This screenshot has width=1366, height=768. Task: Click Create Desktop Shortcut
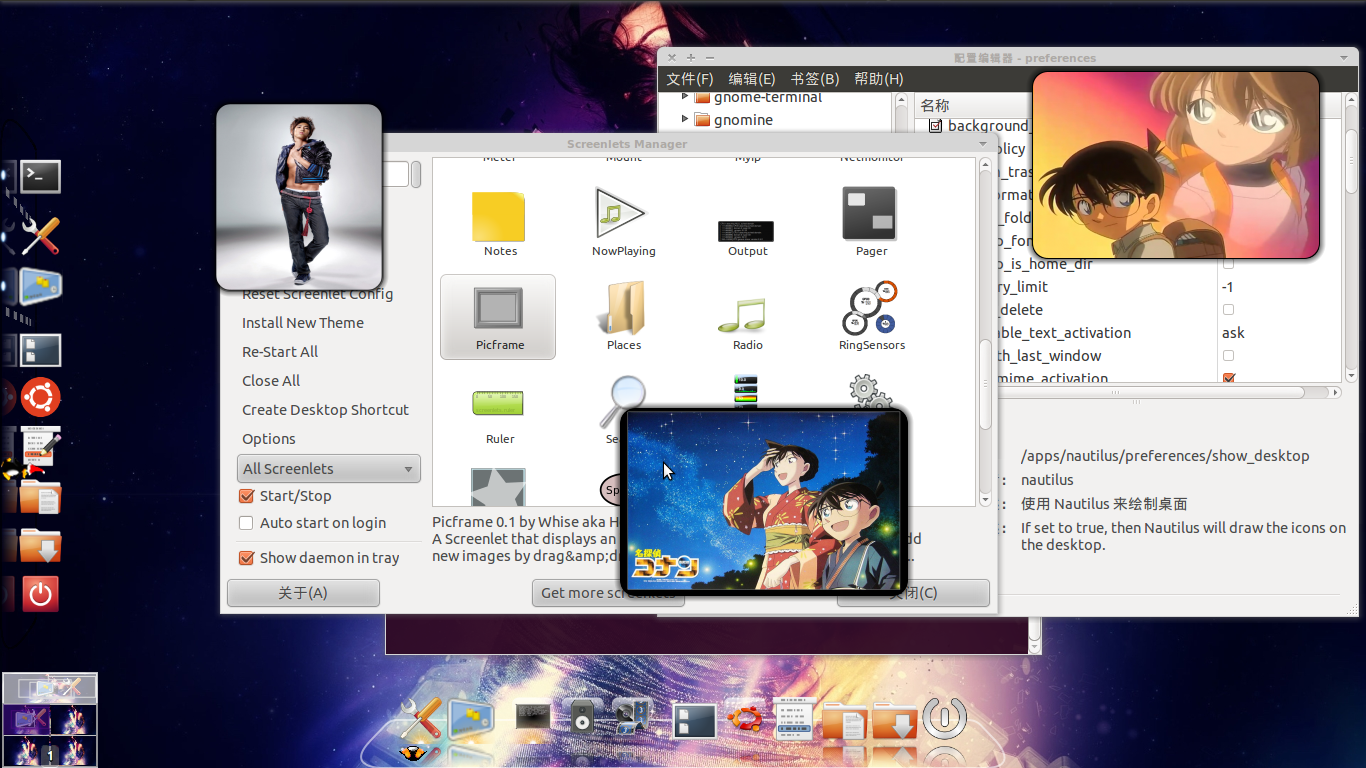point(325,410)
